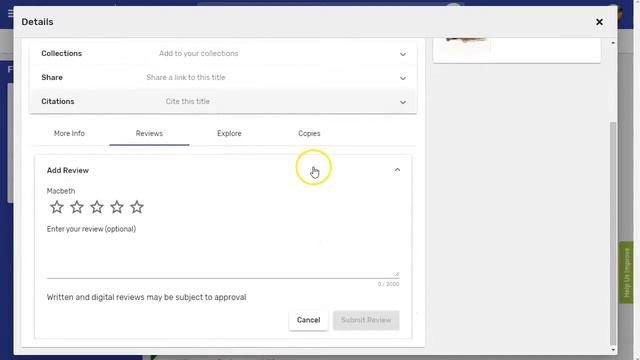Click the dialog vertical scrollbar

click(613, 233)
